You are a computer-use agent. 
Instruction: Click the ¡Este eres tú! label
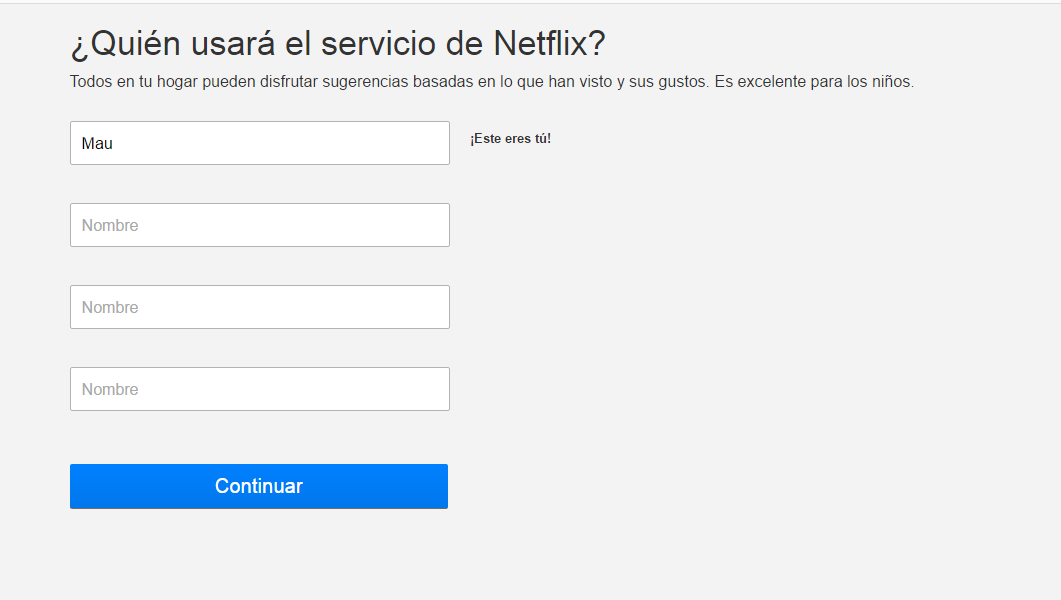pyautogui.click(x=510, y=139)
